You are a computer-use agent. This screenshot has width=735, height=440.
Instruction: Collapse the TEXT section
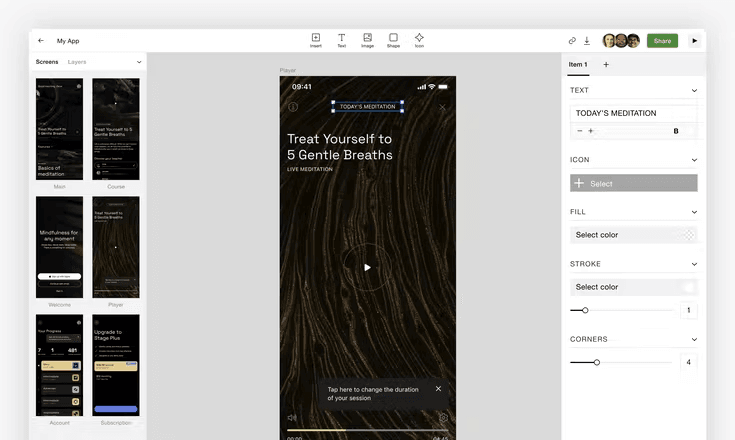click(694, 90)
